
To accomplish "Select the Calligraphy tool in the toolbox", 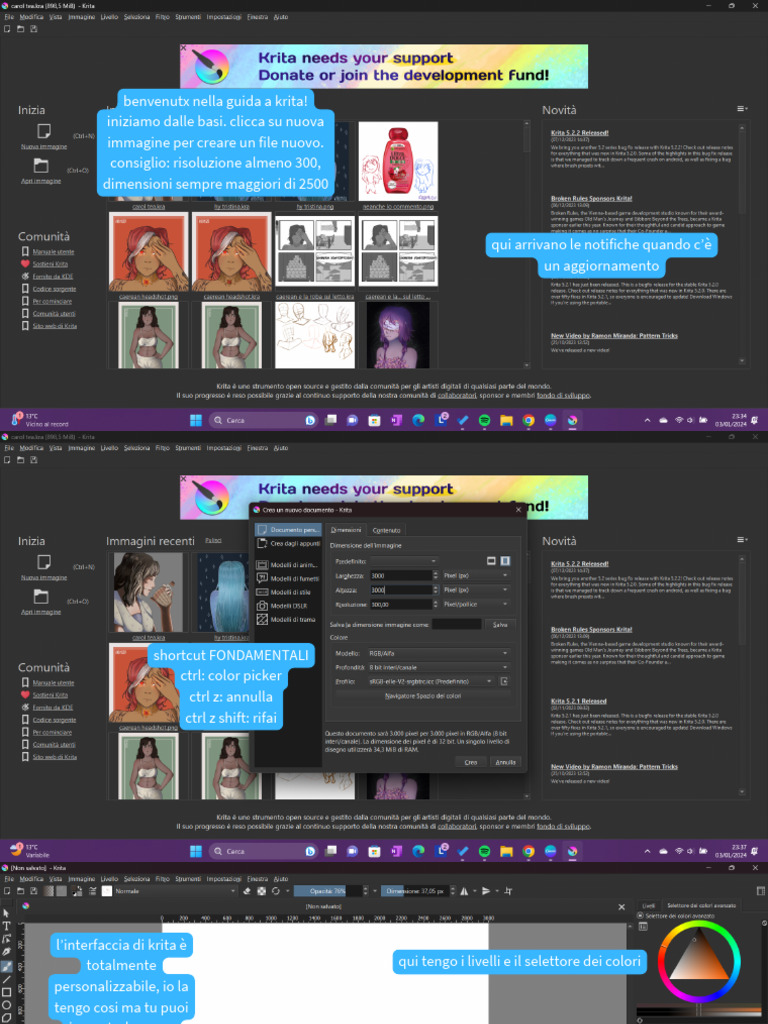I will pos(7,952).
